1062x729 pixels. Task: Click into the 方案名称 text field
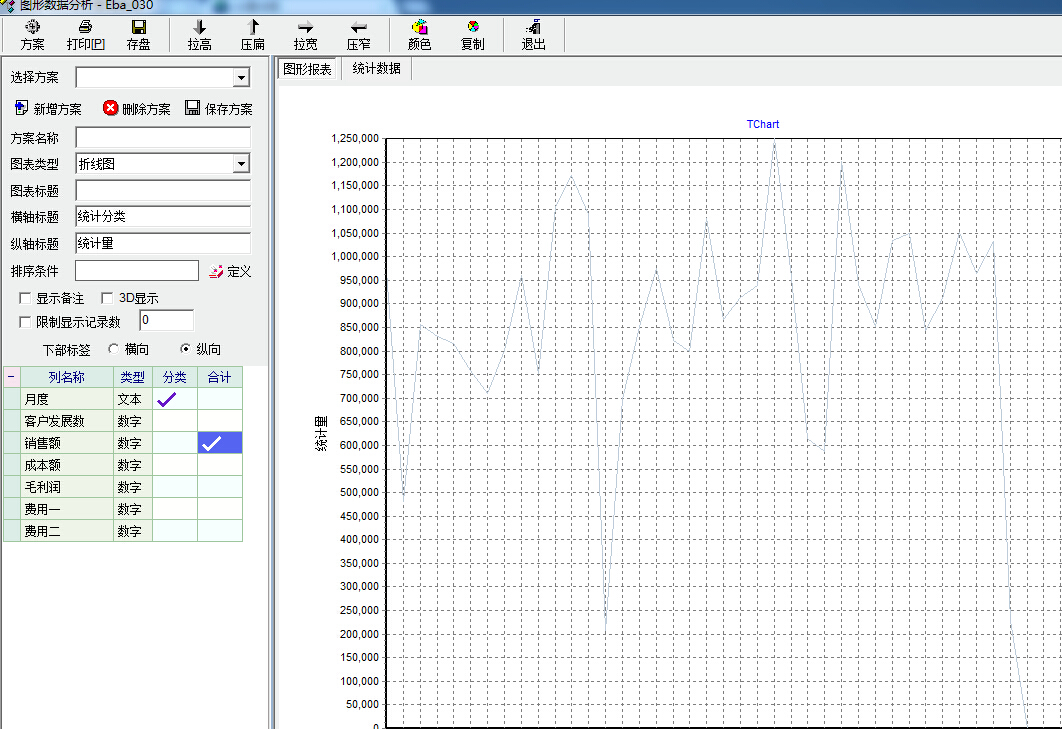(162, 138)
